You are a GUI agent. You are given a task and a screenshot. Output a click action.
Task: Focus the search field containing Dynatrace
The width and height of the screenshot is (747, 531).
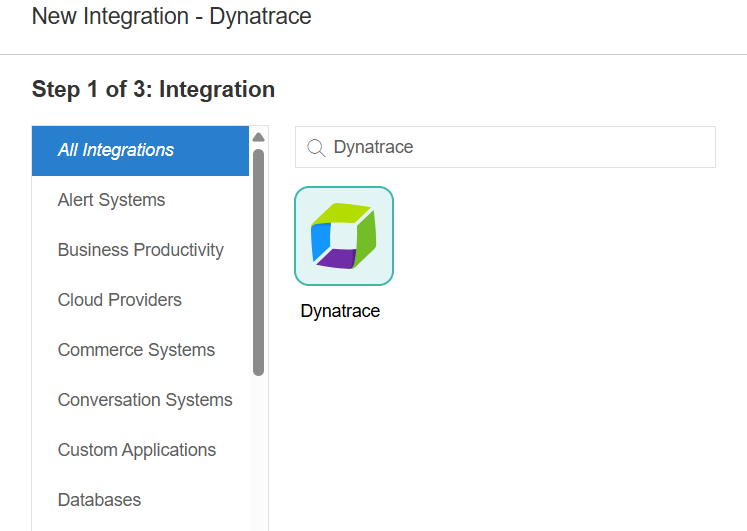click(520, 147)
